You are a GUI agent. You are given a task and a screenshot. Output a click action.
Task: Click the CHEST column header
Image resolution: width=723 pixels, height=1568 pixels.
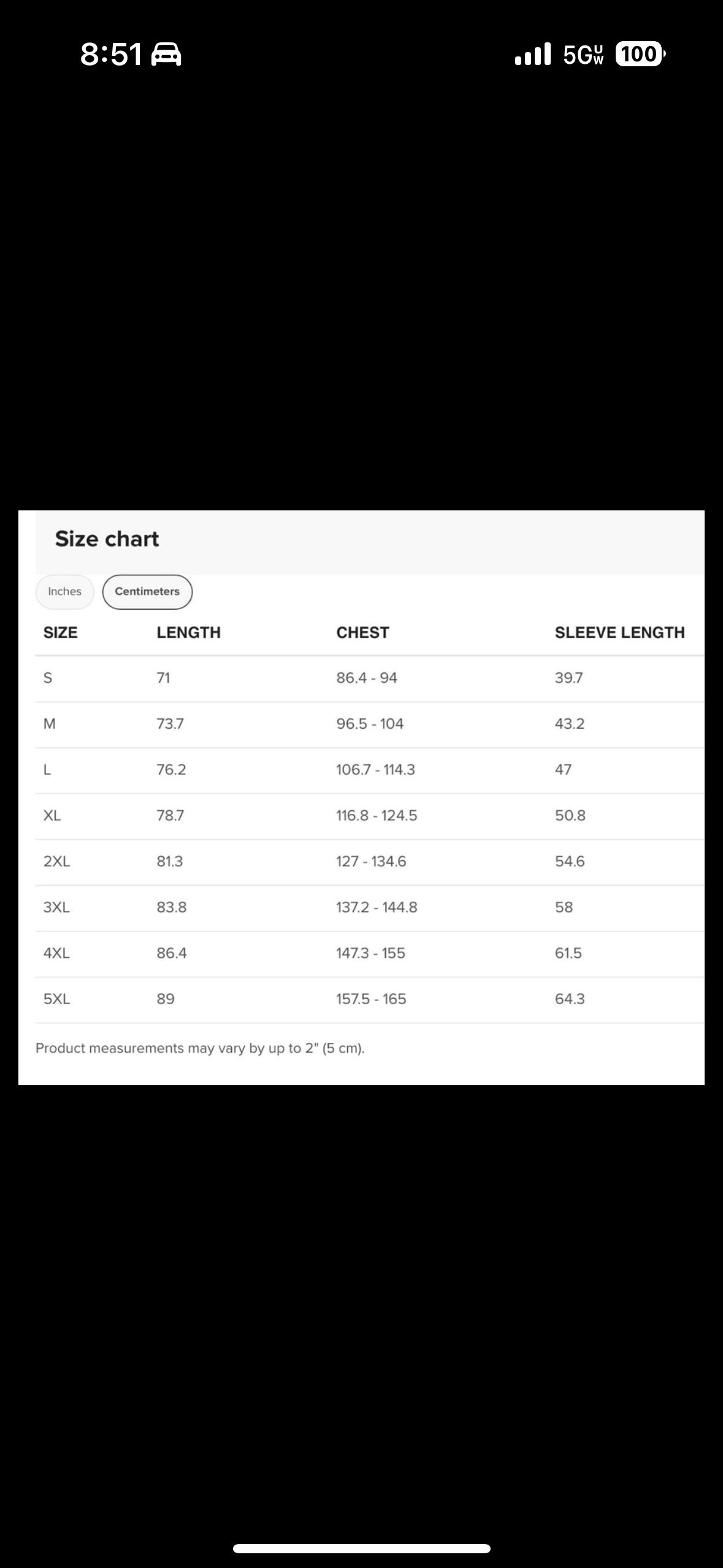coord(362,632)
